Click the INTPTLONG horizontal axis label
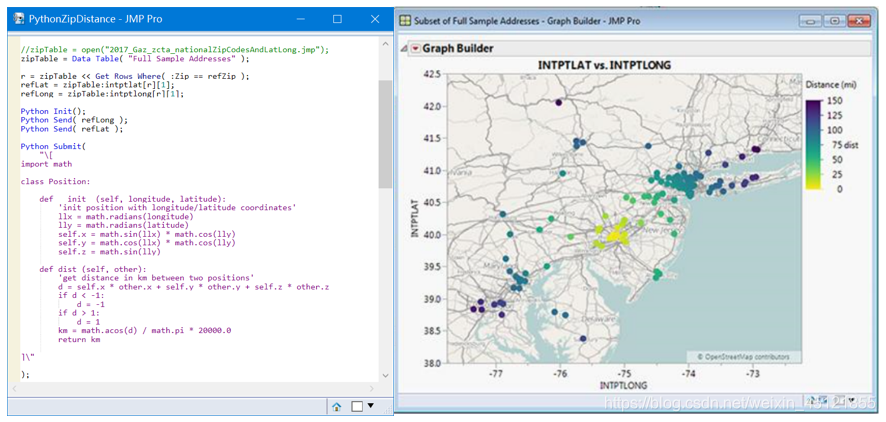The image size is (886, 422). coord(623,385)
